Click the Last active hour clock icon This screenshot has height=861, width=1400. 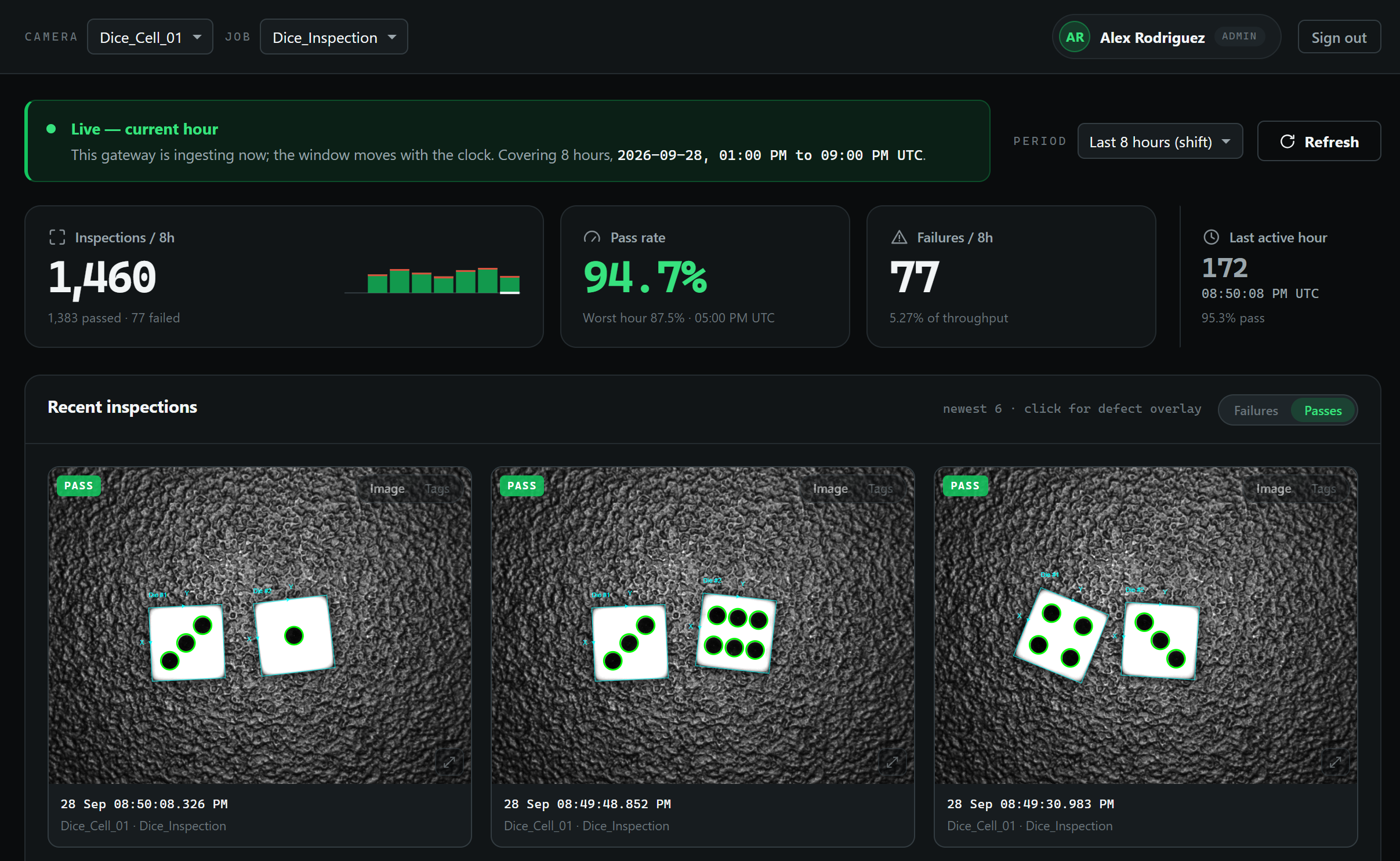(1211, 237)
